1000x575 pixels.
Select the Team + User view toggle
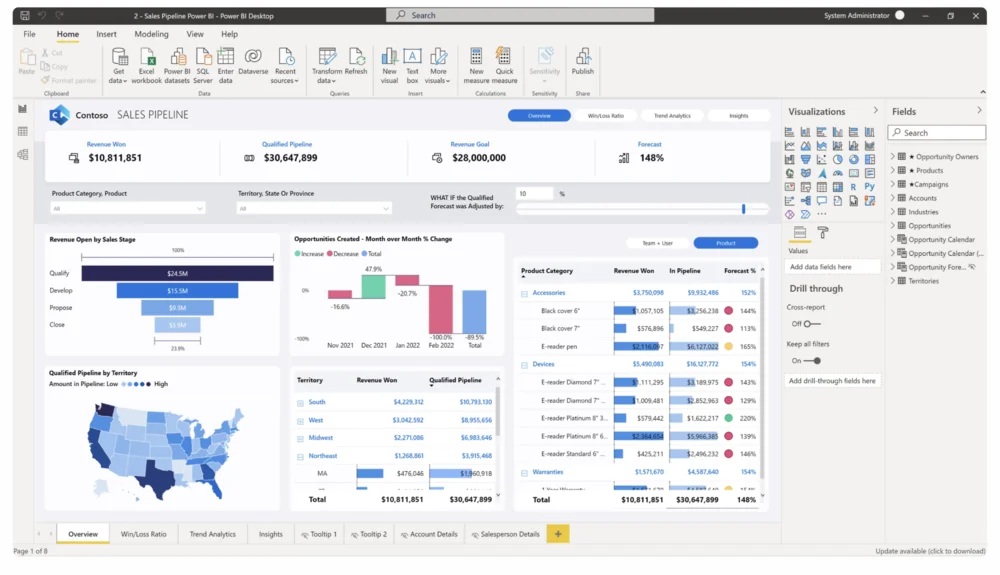point(658,243)
